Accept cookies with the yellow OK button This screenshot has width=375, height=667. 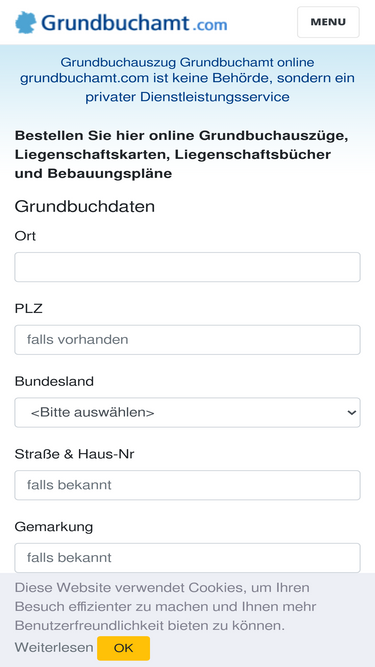pos(123,648)
